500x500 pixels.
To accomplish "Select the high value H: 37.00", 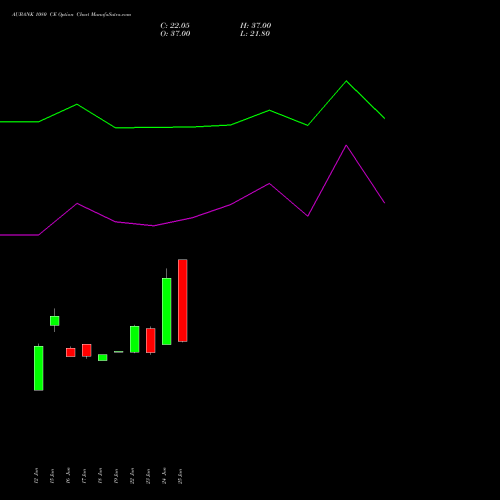I will pyautogui.click(x=256, y=25).
